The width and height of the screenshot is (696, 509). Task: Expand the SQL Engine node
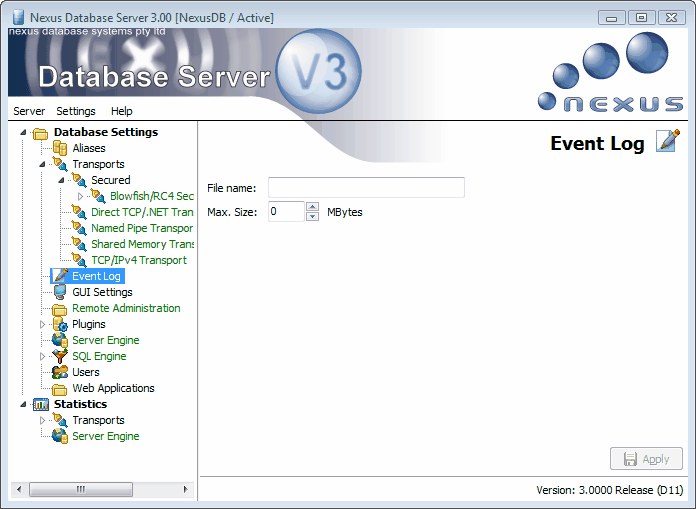click(43, 356)
